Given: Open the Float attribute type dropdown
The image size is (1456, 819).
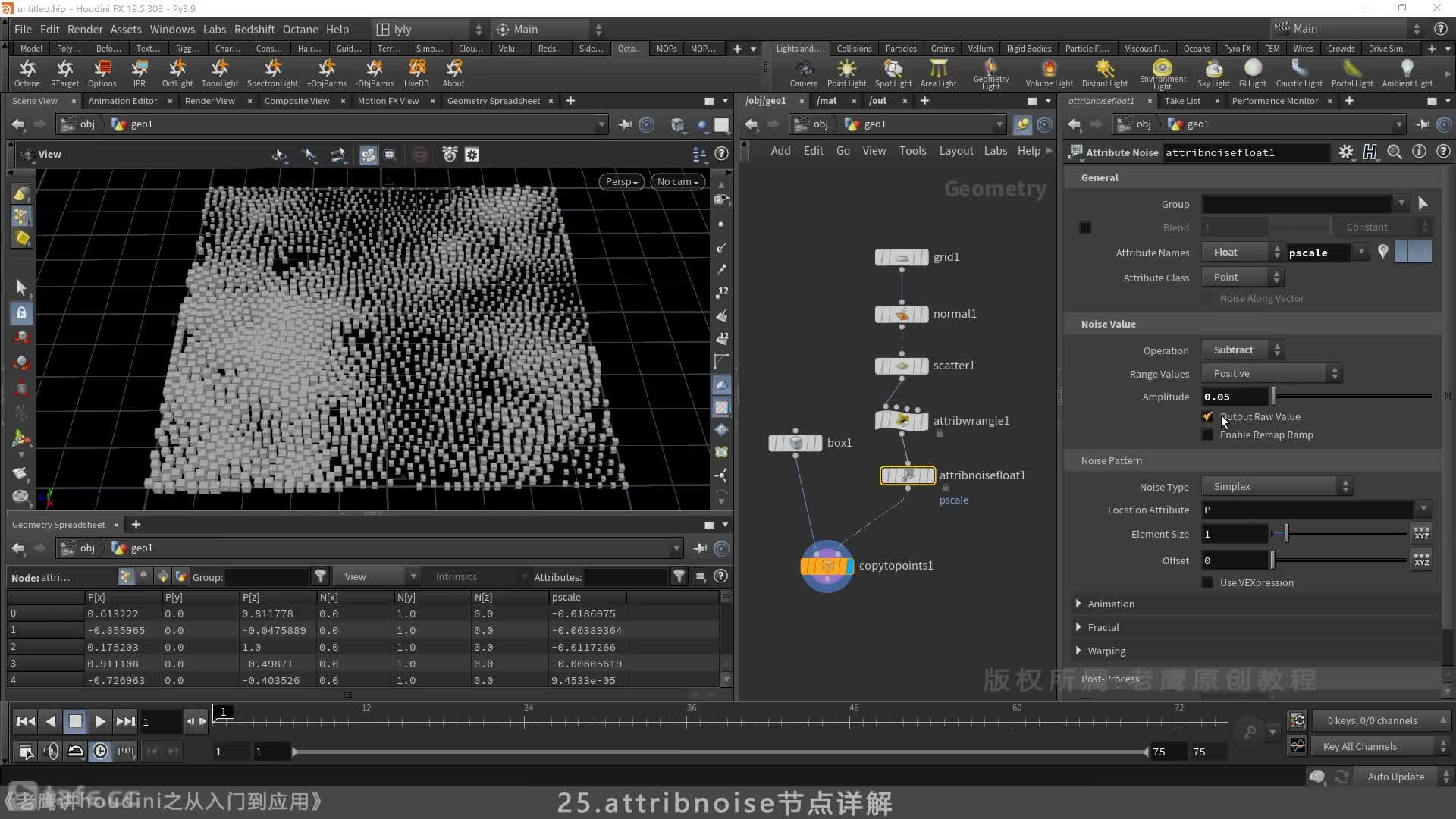Looking at the screenshot, I should point(1242,252).
